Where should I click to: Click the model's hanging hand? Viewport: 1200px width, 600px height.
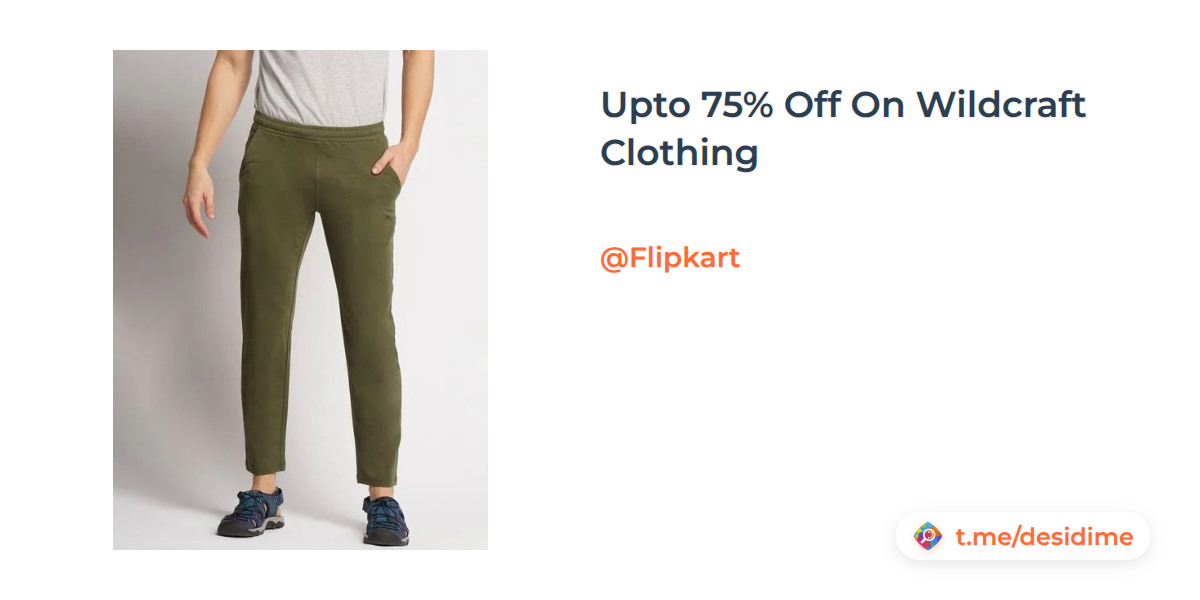coord(198,203)
